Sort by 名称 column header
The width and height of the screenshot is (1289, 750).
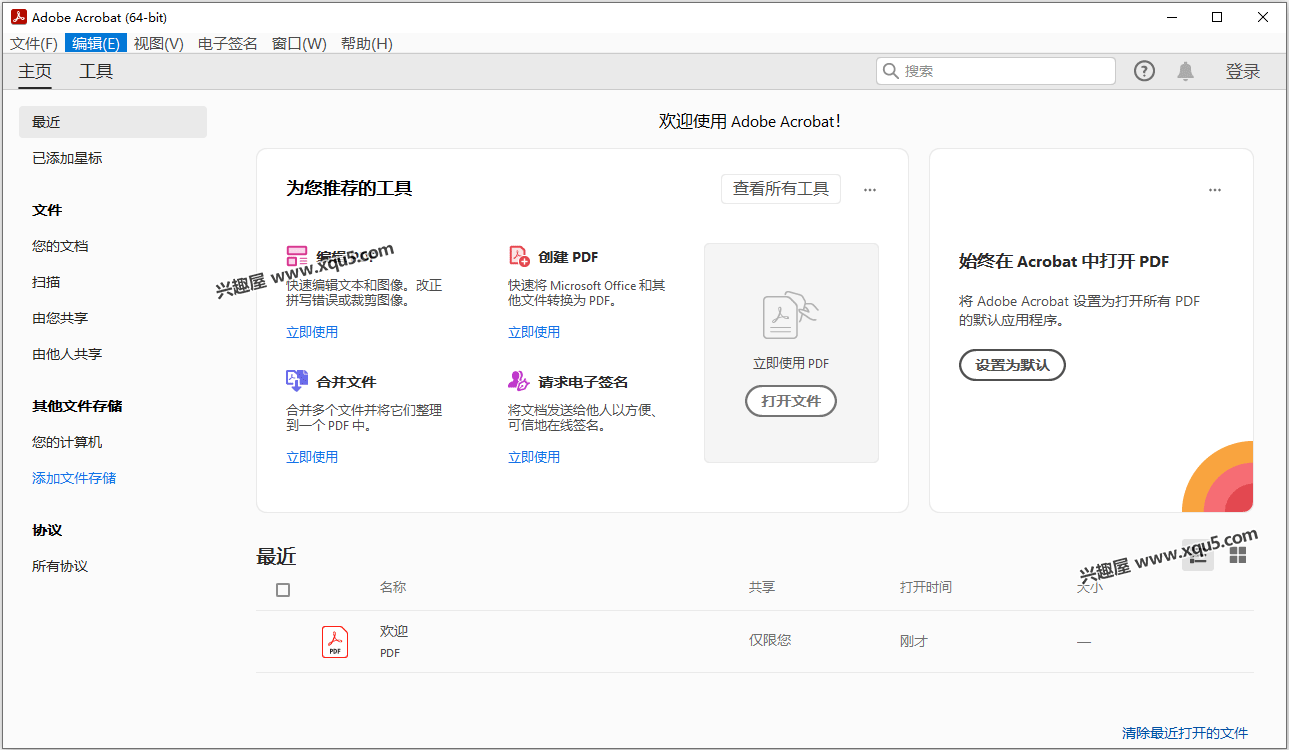tap(393, 587)
